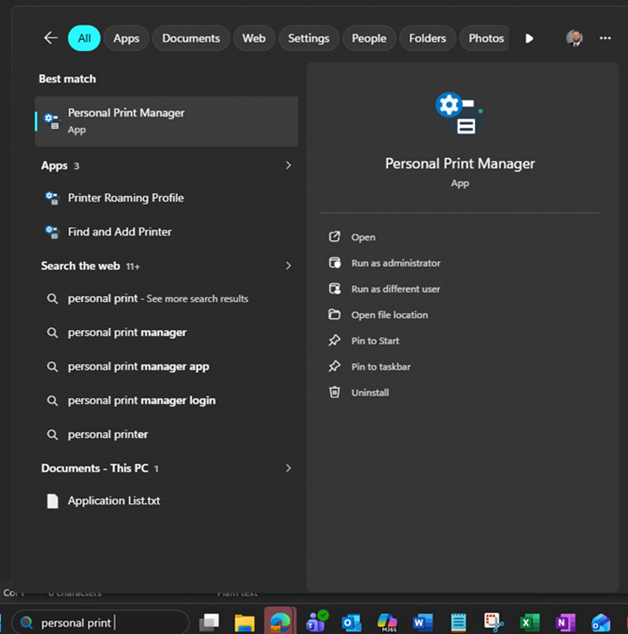Switch to the Photos filter tab
Image resolution: width=628 pixels, height=634 pixels.
pos(484,38)
